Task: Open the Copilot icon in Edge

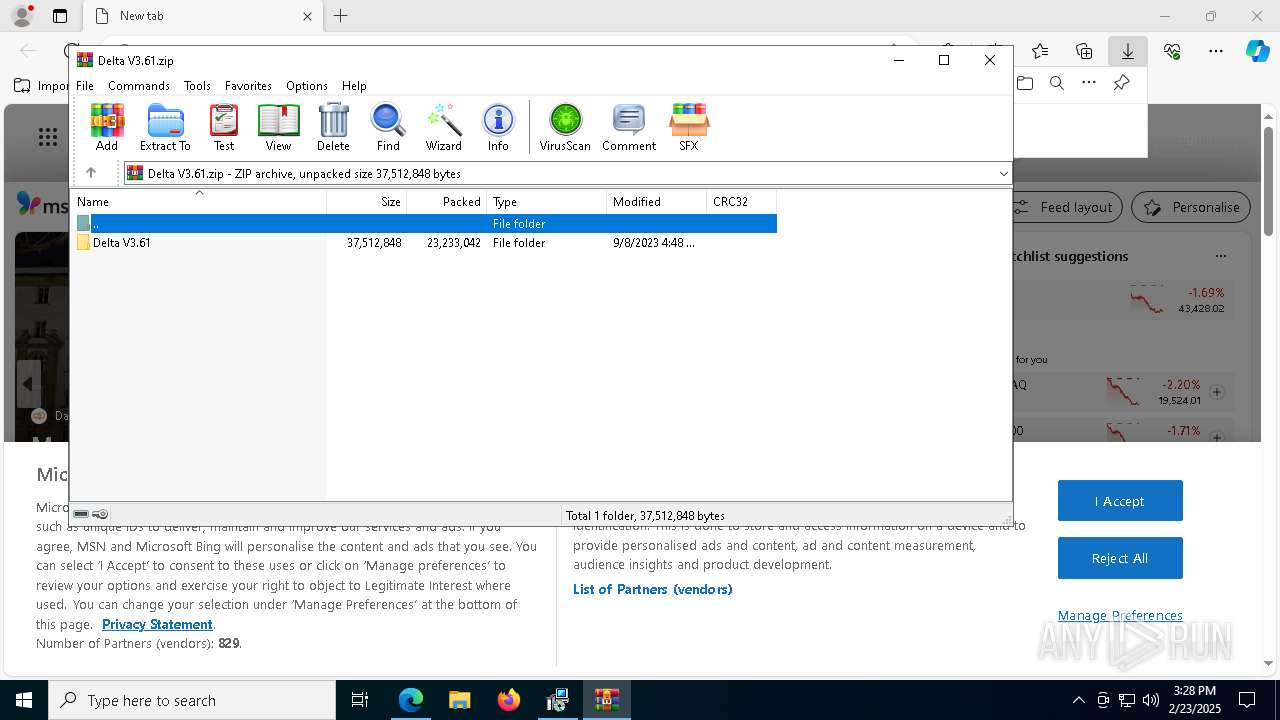Action: point(1257,51)
